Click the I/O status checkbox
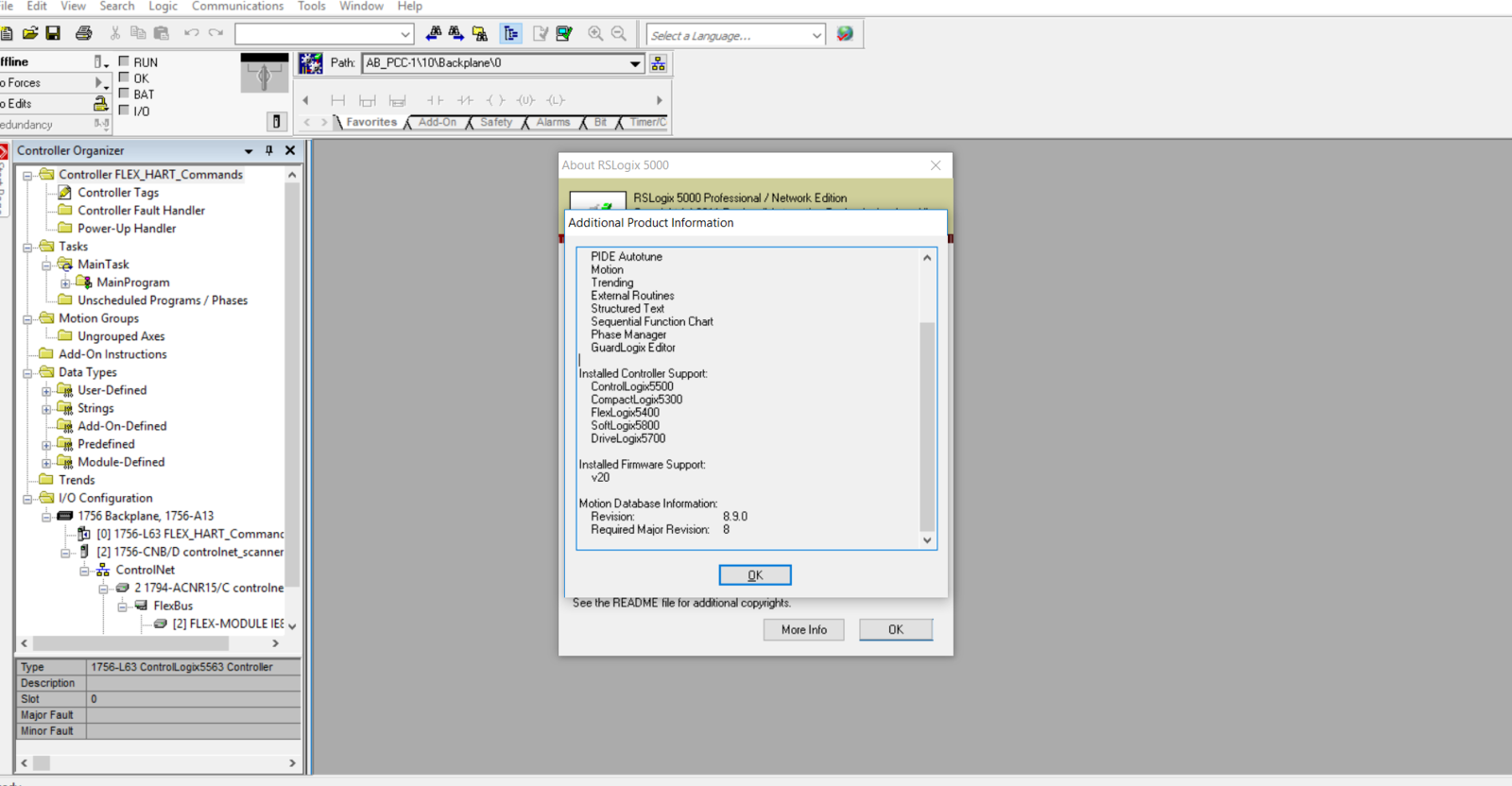Screen dimensions: 1512x786 coord(124,111)
